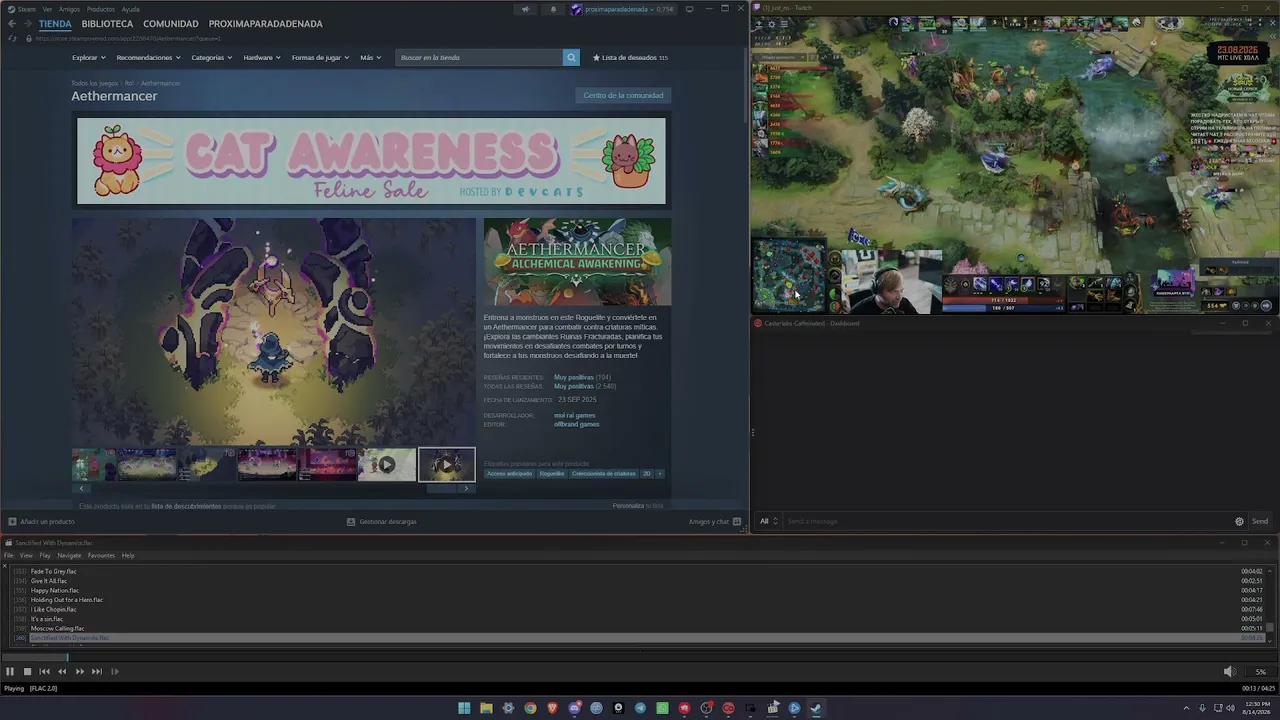Switch to Steam from the taskbar

click(816, 708)
